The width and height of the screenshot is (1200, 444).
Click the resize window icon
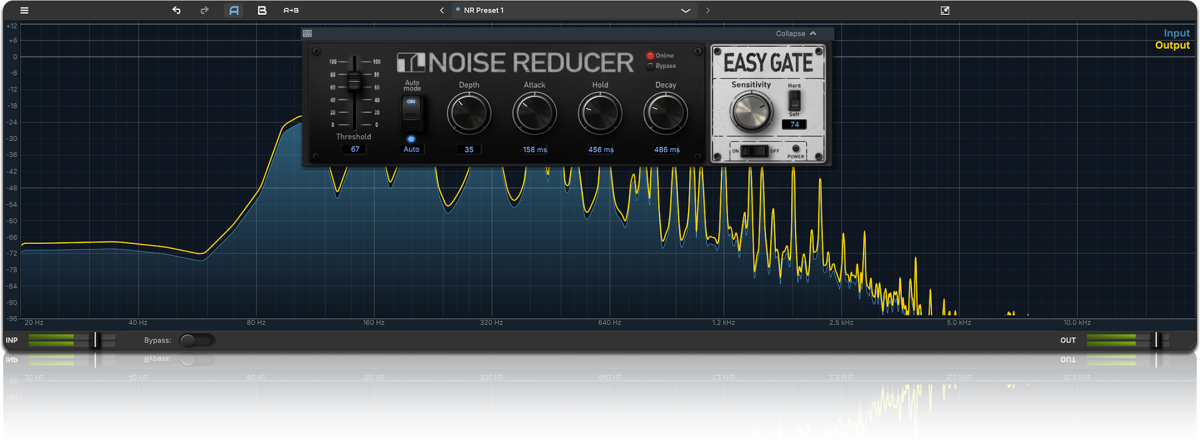point(945,10)
